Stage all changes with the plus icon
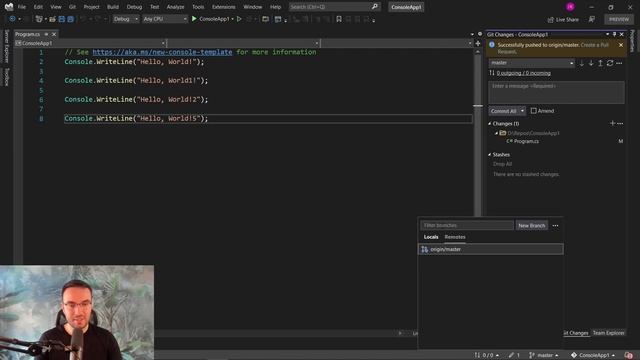640x360 pixels. tap(612, 123)
